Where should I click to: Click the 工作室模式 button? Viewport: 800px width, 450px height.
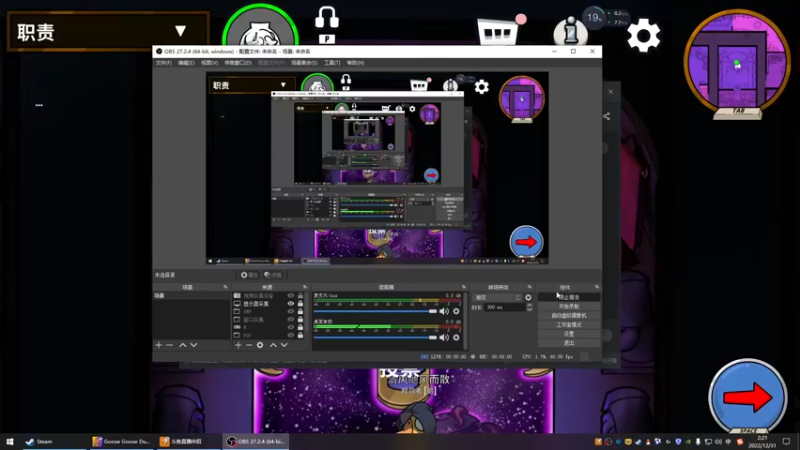[x=569, y=324]
